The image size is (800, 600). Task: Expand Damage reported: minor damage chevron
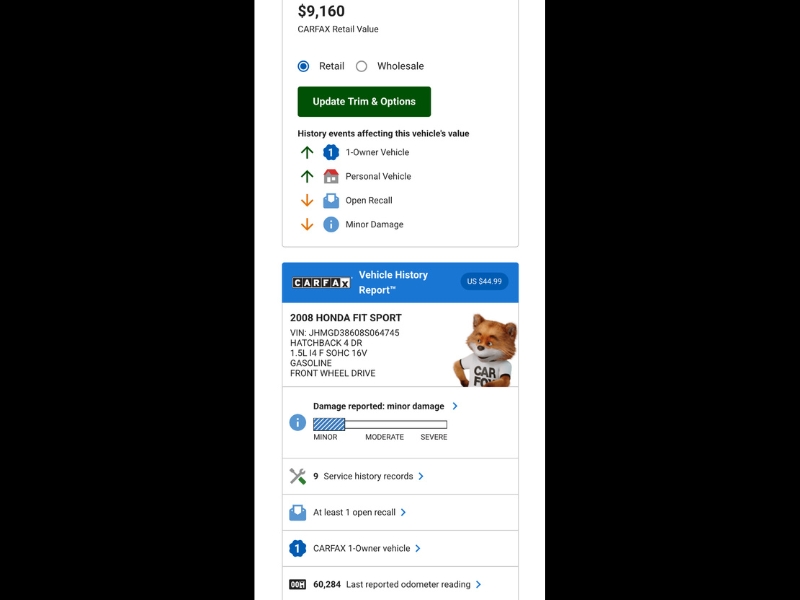(x=455, y=406)
